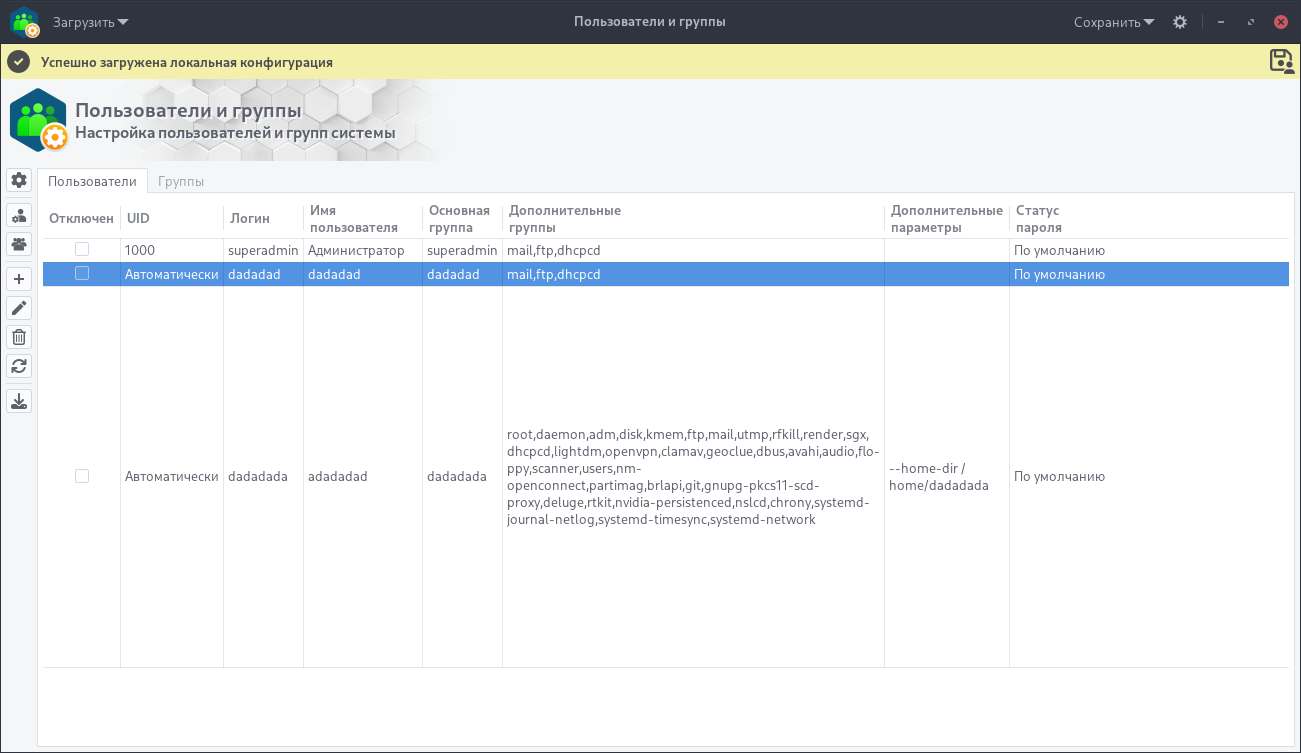Sort by the UID column header
1301x753 pixels.
138,218
